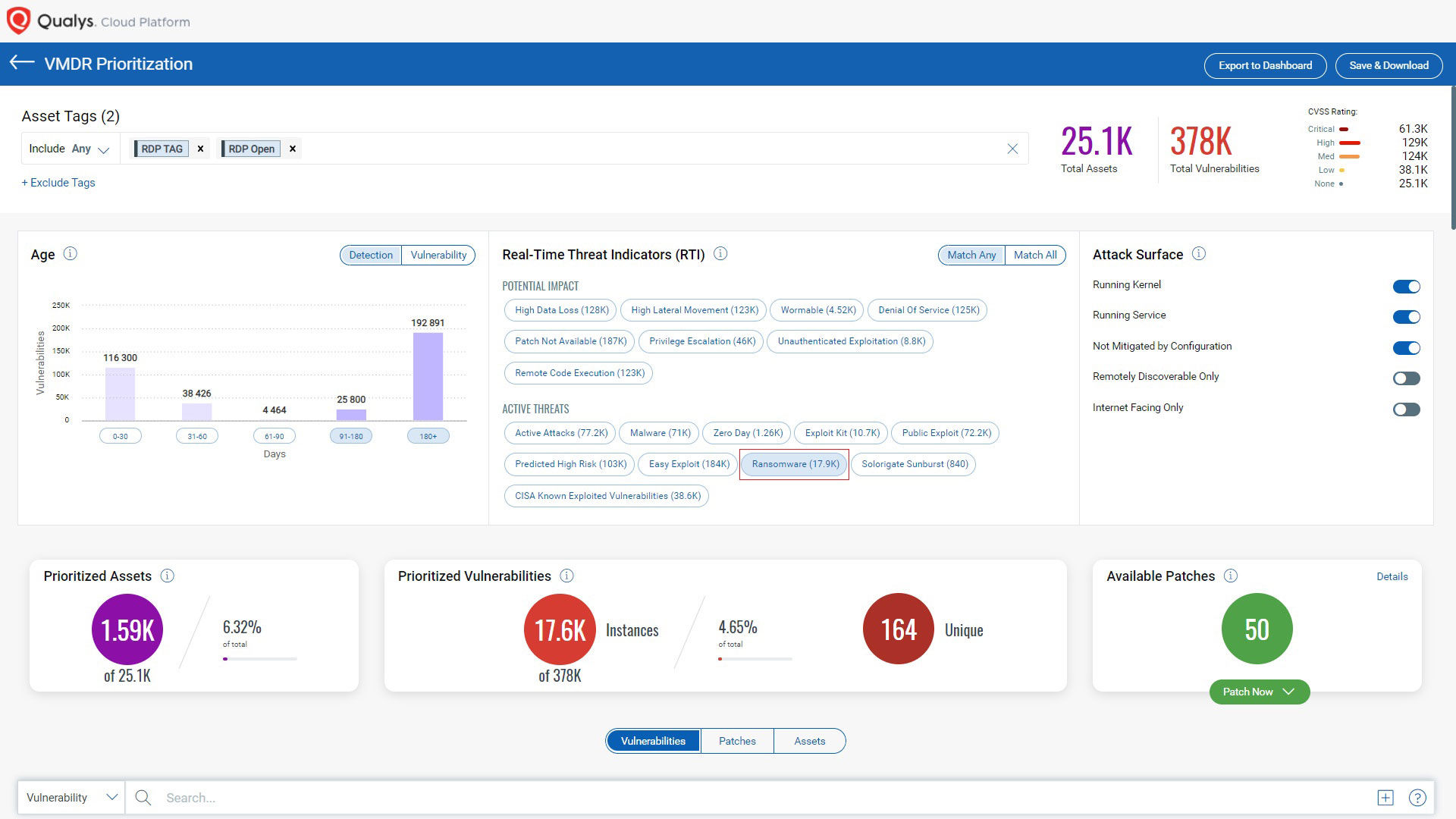The image size is (1456, 819).
Task: Clear all asset tags with X icon
Action: (x=1012, y=149)
